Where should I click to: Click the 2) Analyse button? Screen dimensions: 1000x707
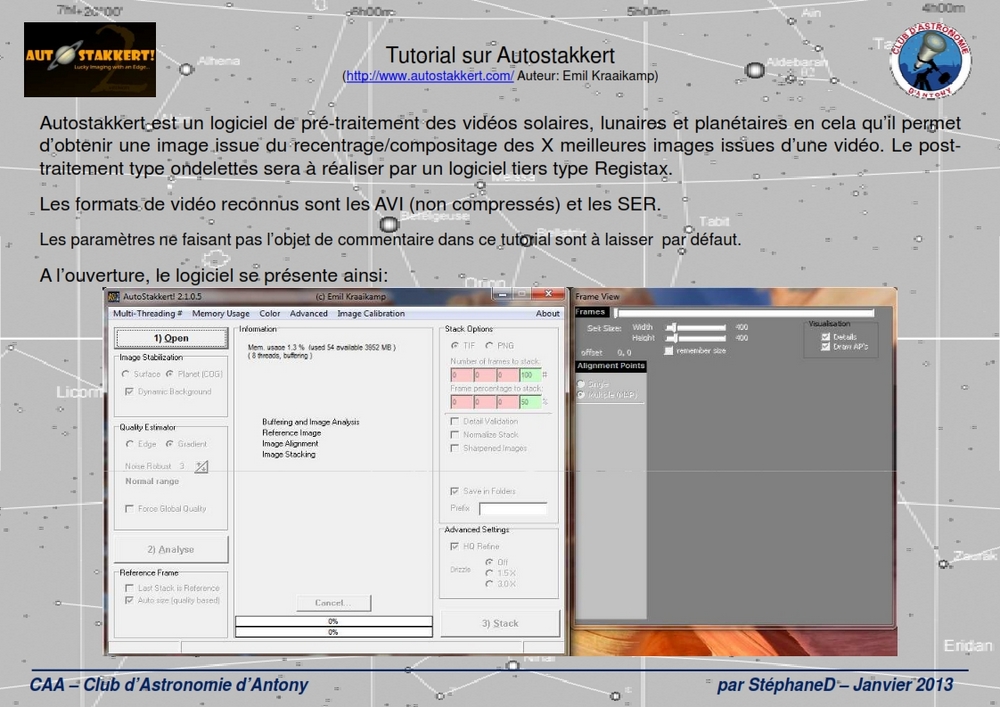[171, 550]
